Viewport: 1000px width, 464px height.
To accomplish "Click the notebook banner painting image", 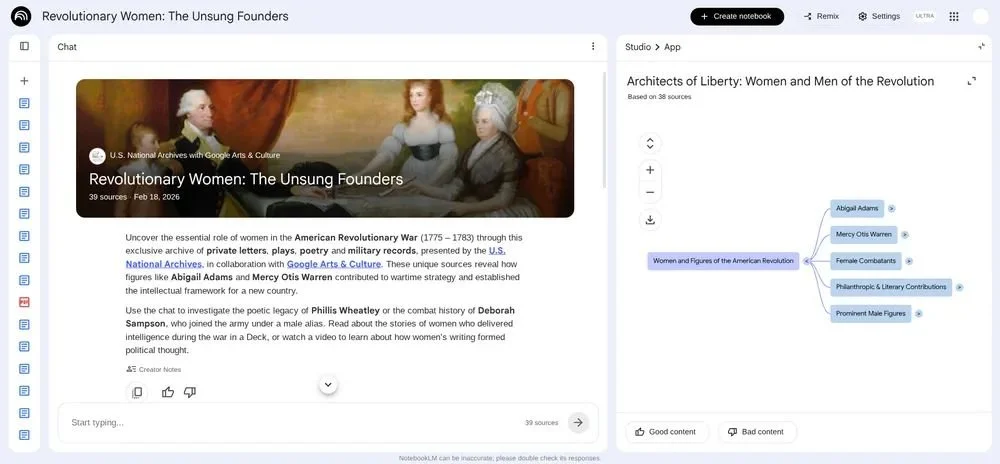I will (325, 148).
